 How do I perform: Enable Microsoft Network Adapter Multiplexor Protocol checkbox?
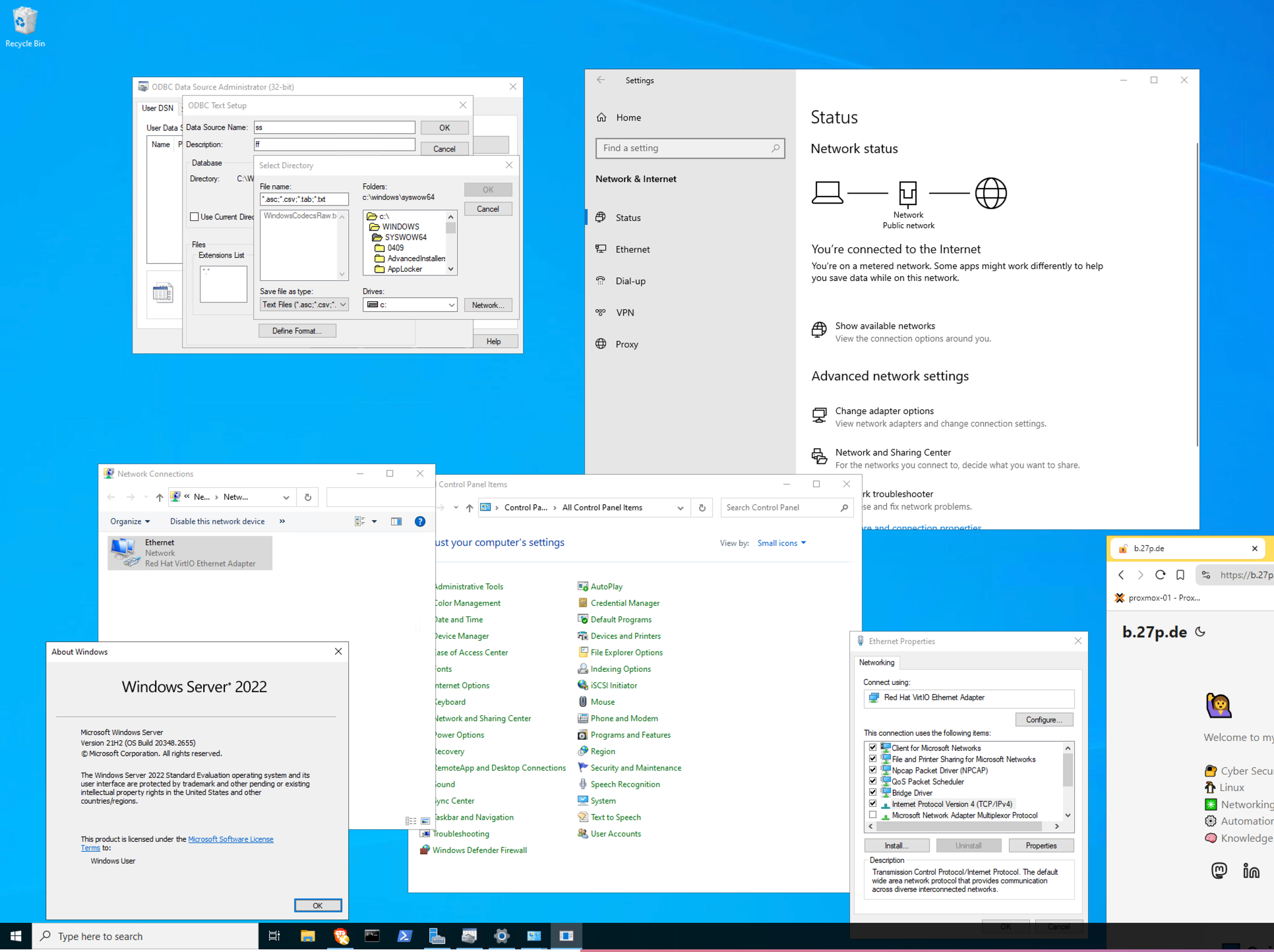pyautogui.click(x=873, y=815)
